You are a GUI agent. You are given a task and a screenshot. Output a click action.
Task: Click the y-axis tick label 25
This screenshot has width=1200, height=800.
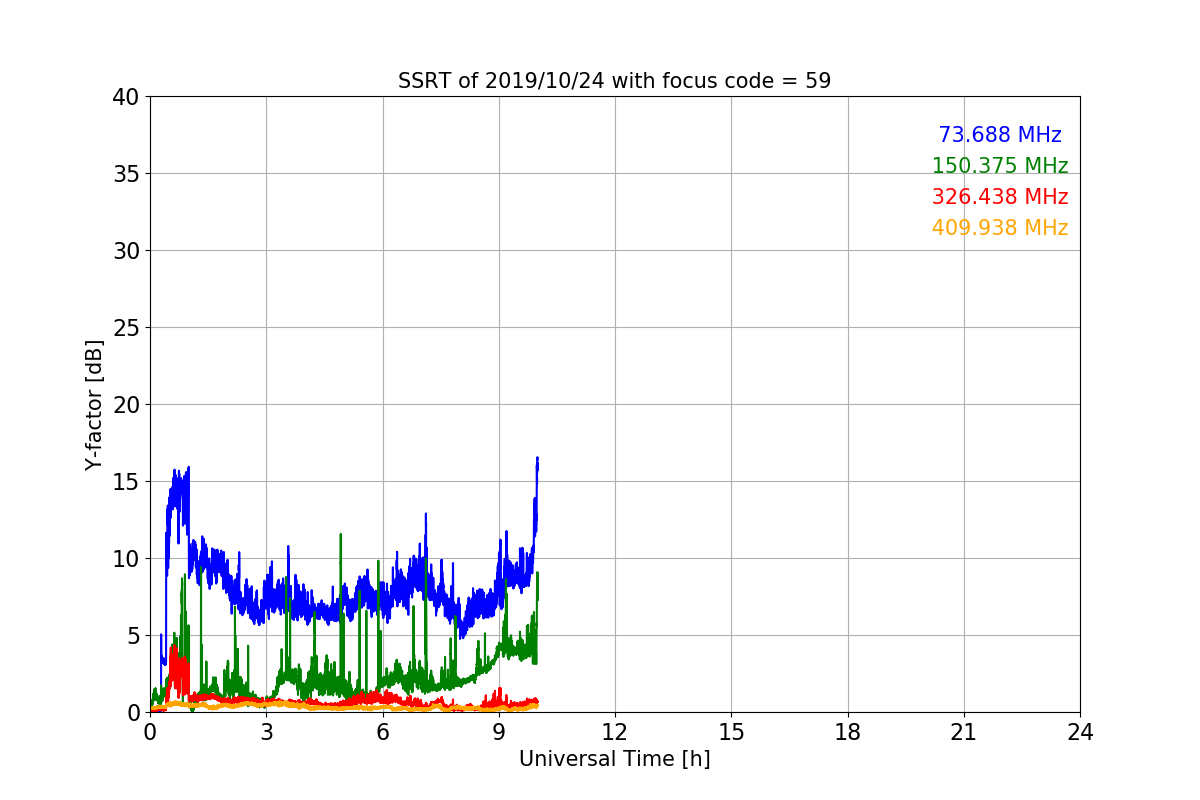tap(126, 328)
